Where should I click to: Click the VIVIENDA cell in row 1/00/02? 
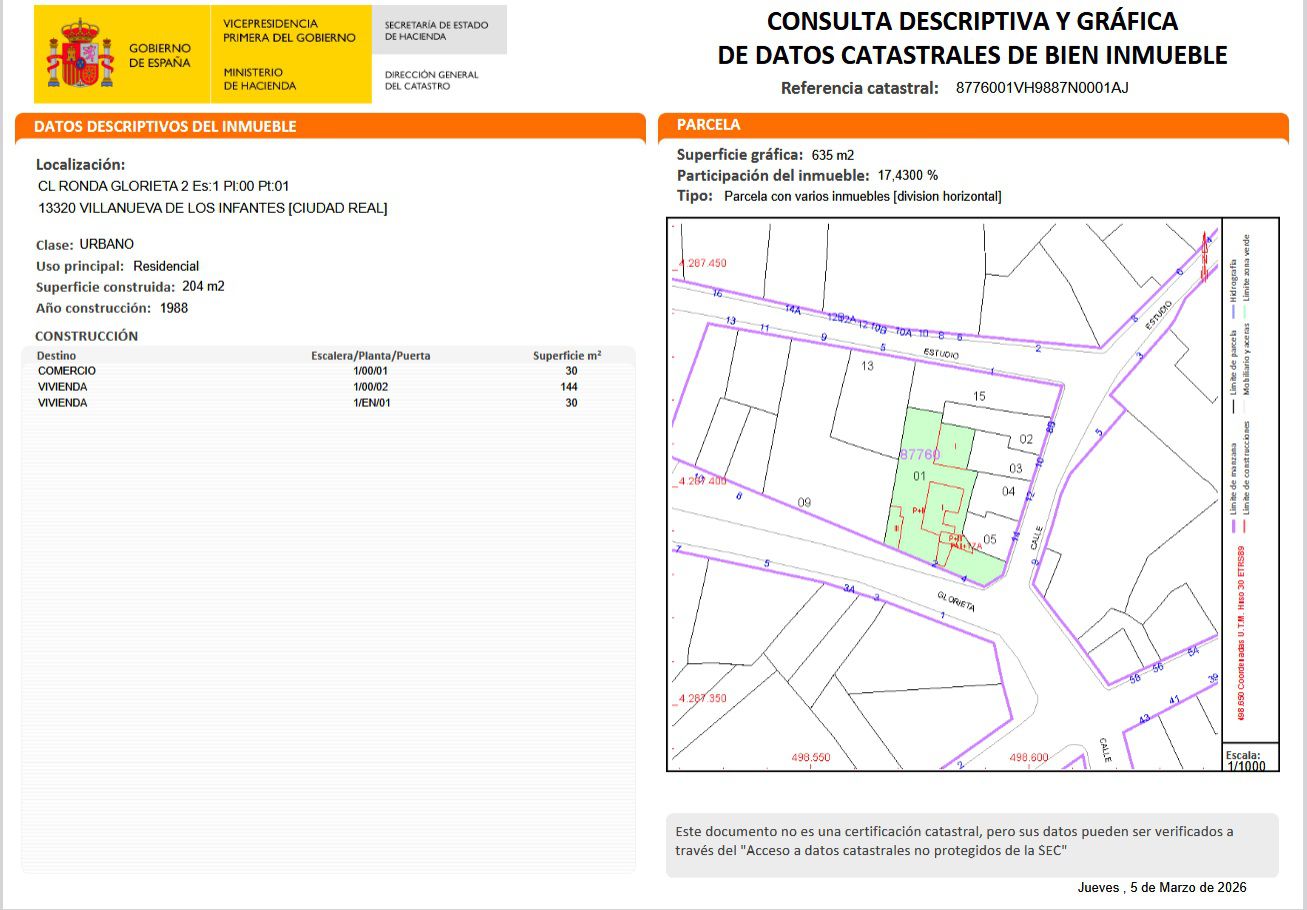click(62, 387)
